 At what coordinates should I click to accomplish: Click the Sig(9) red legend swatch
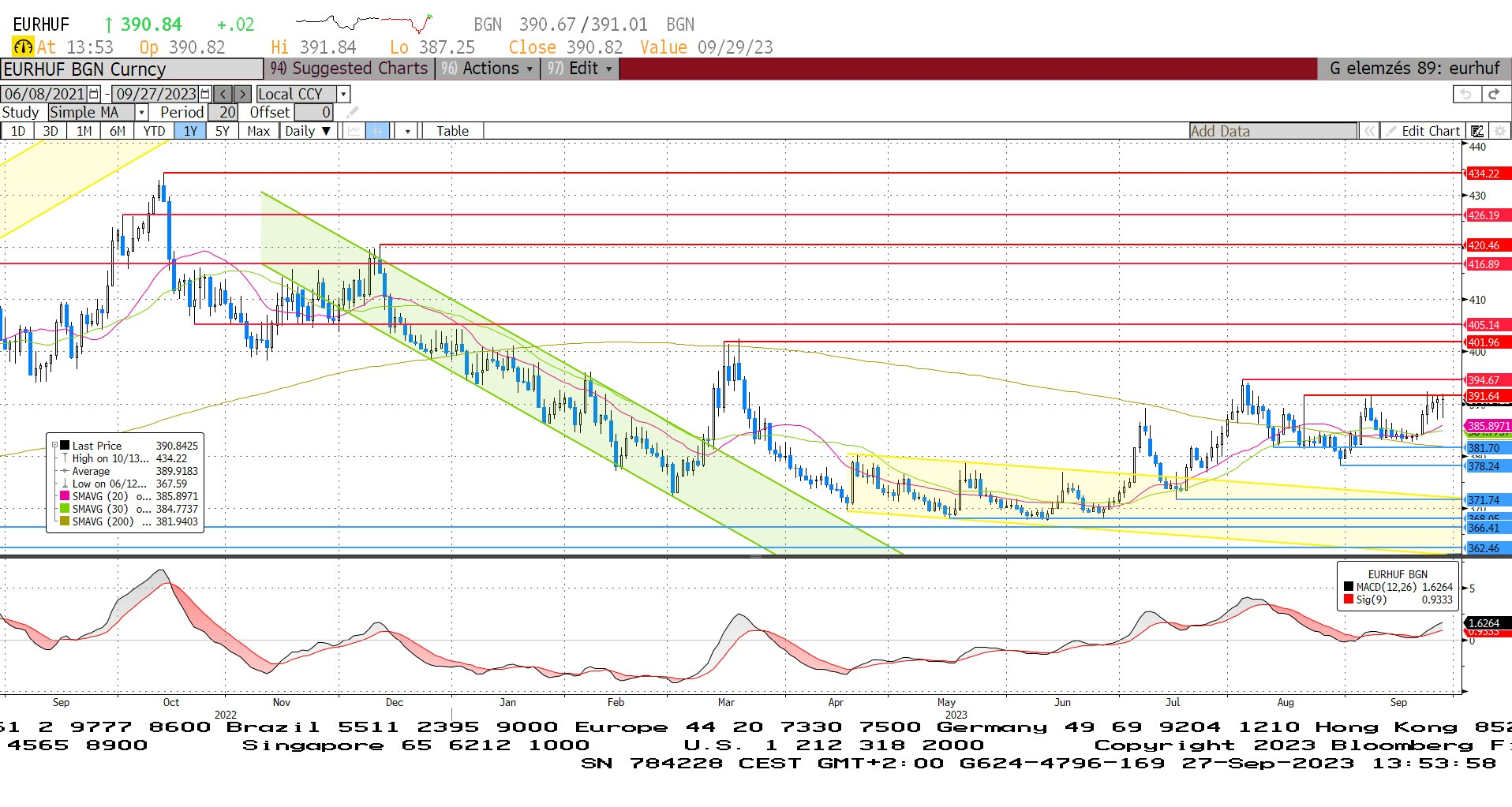tap(1349, 600)
